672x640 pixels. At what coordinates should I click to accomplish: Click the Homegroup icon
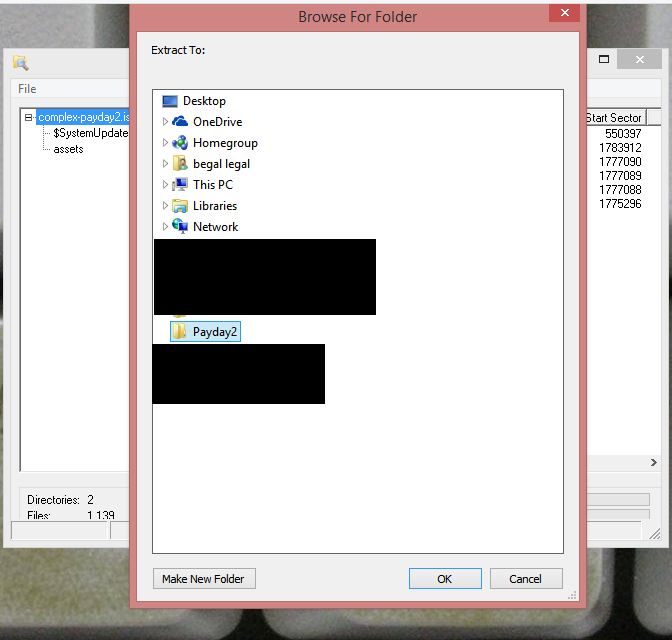pyautogui.click(x=180, y=143)
